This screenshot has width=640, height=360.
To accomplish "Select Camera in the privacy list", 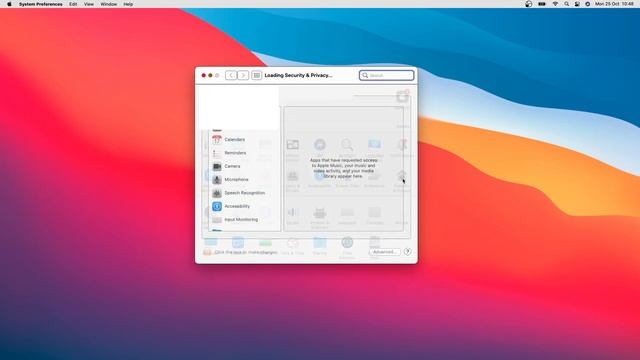I will click(x=244, y=167).
